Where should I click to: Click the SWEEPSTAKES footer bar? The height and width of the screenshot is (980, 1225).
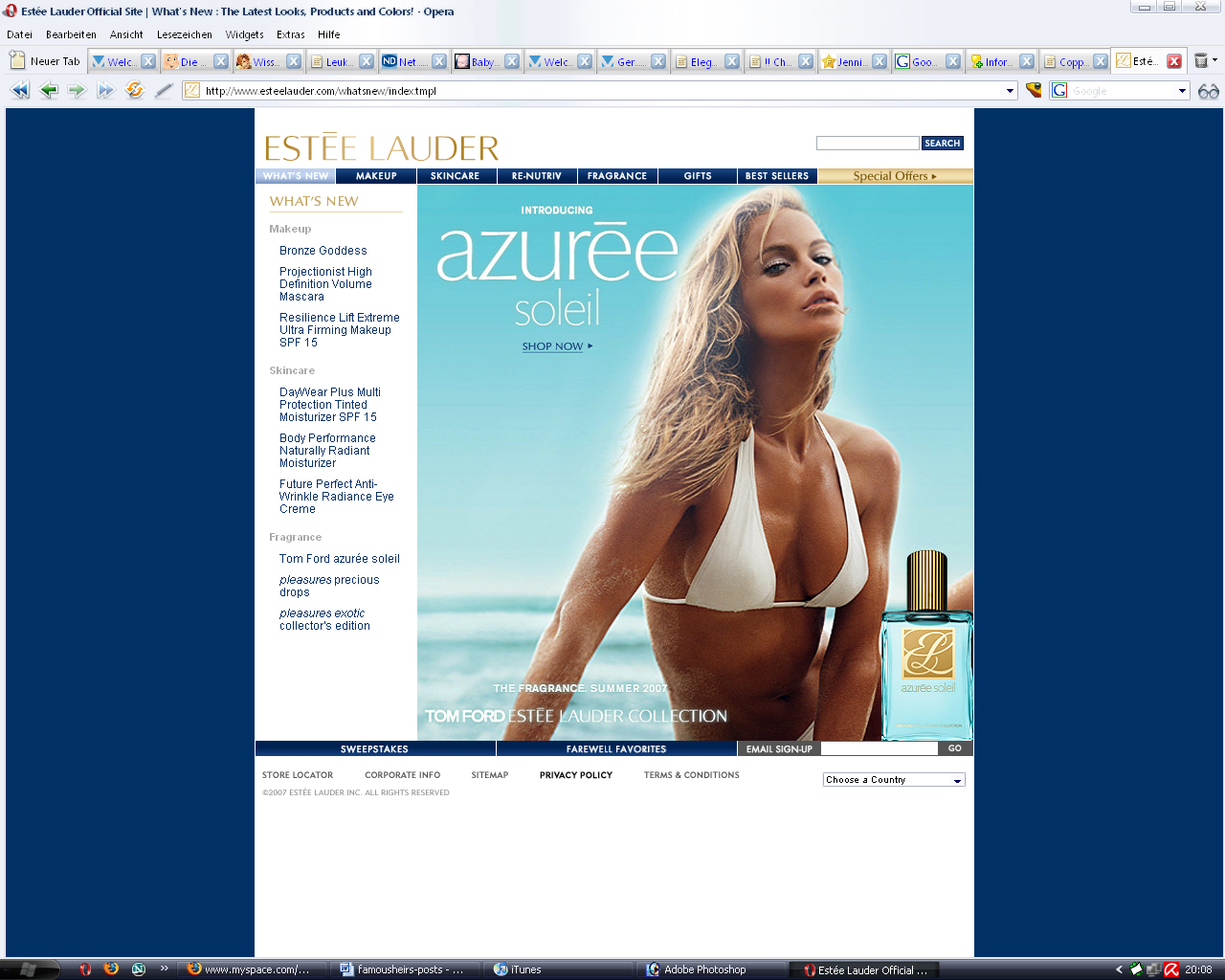[x=375, y=749]
